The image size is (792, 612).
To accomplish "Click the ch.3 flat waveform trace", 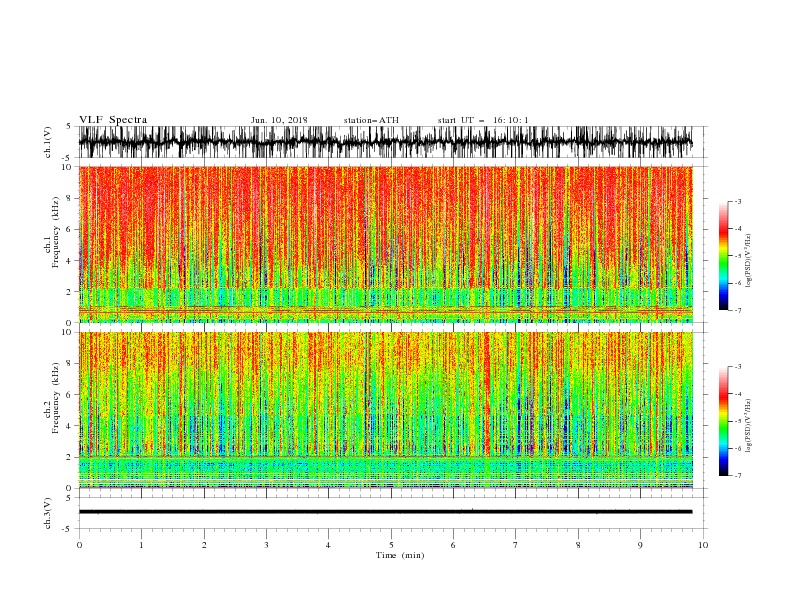I will point(385,512).
